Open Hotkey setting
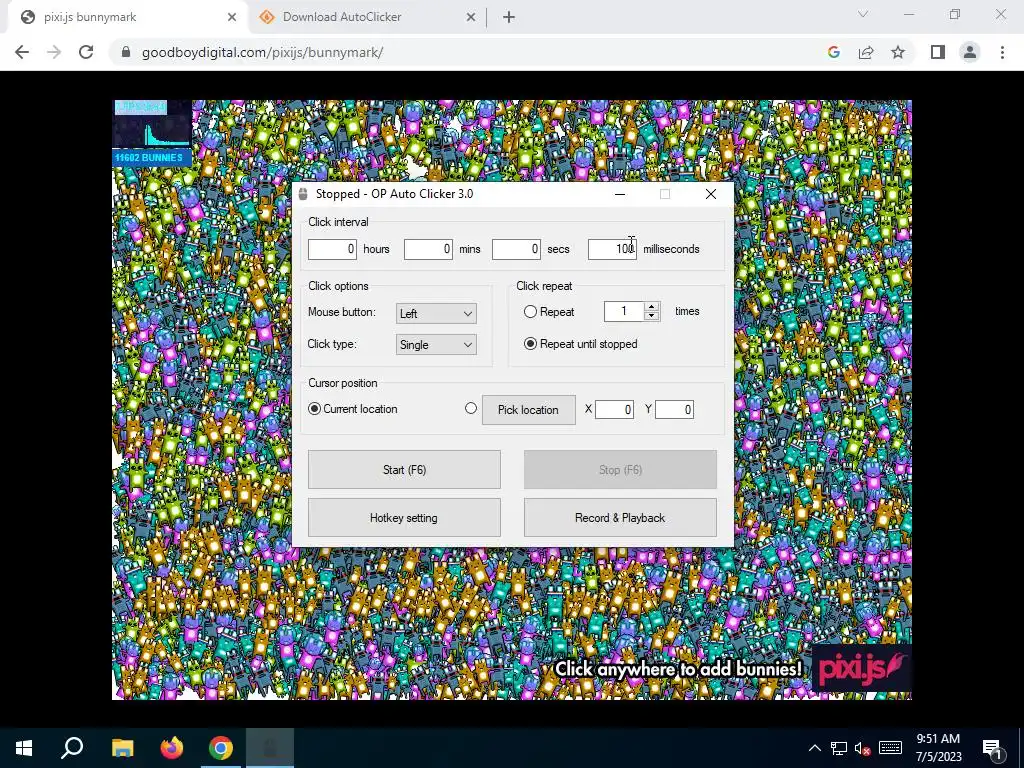The width and height of the screenshot is (1024, 768). (x=404, y=518)
